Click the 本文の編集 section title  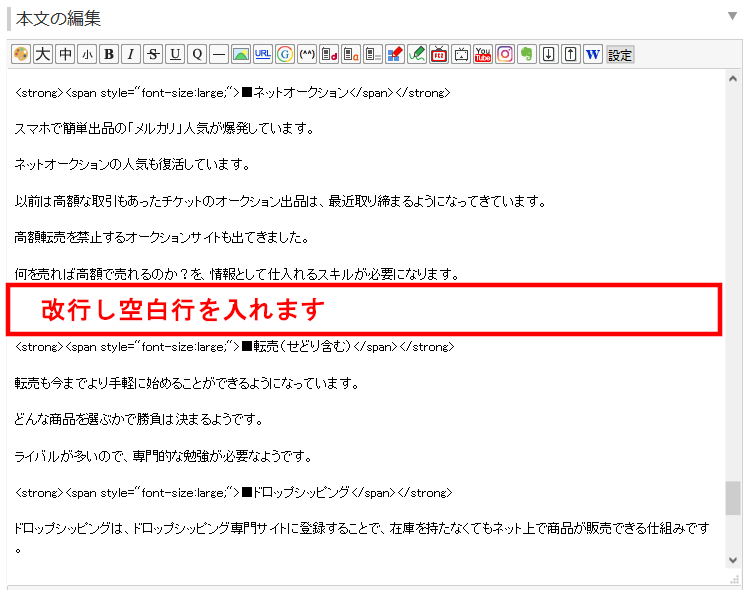pyautogui.click(x=58, y=19)
